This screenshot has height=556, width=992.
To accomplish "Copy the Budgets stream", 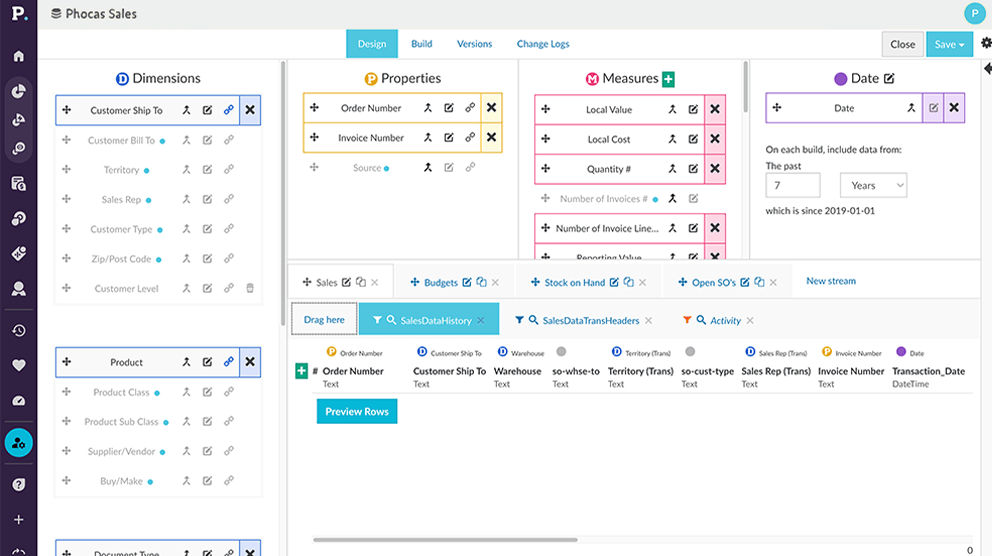I will point(481,282).
